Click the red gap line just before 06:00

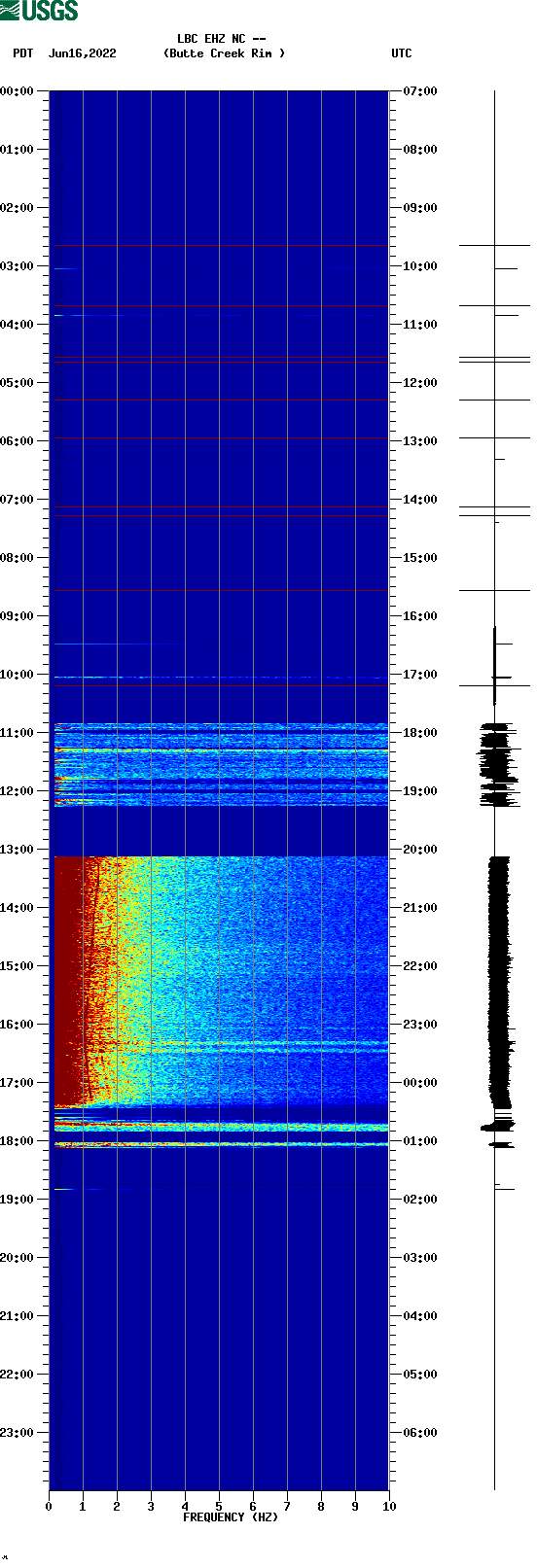(x=221, y=438)
